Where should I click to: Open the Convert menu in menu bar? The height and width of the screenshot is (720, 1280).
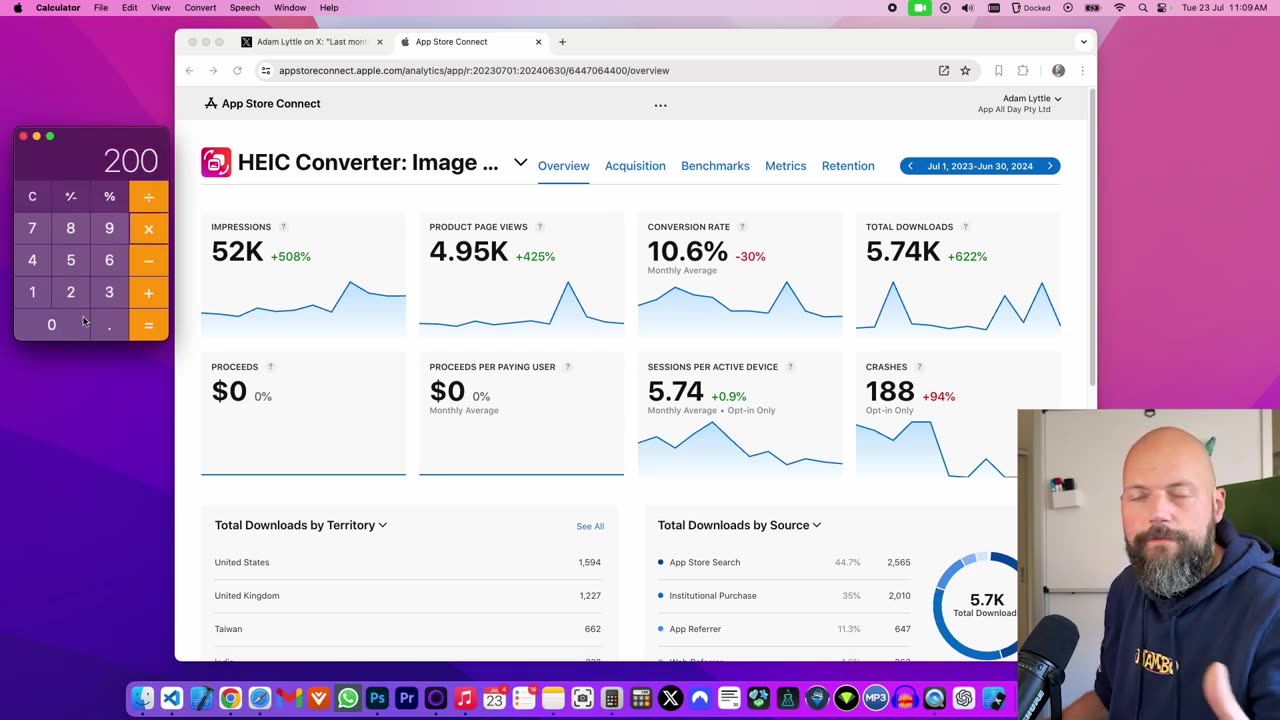[200, 8]
